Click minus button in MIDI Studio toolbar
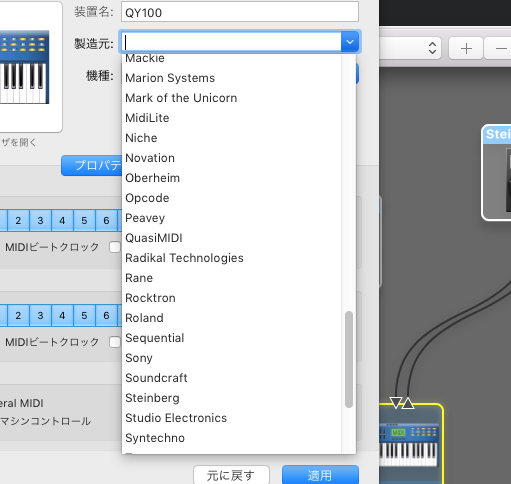Viewport: 511px width, 484px height. (499, 49)
